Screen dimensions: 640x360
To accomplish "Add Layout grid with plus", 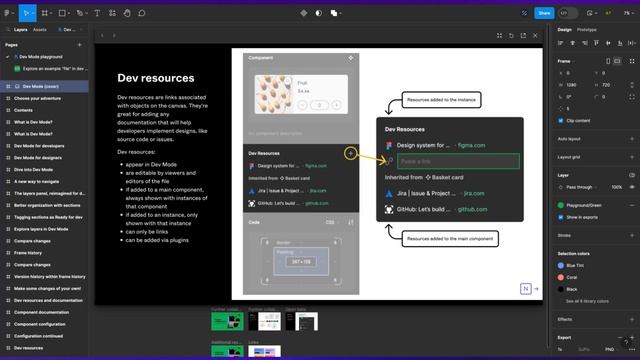I will click(632, 157).
